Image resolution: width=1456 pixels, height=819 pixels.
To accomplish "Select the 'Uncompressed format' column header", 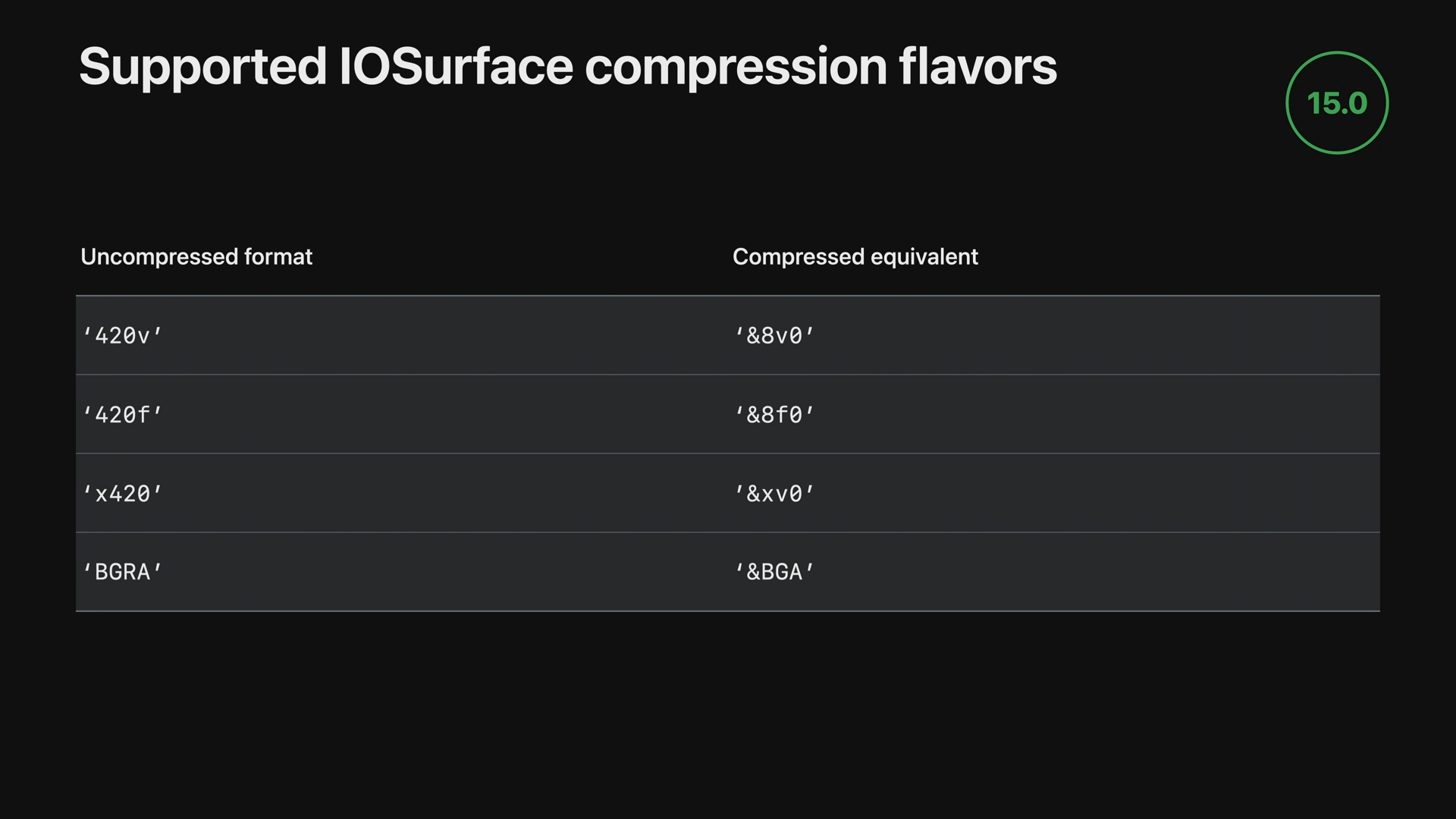I will [x=196, y=257].
